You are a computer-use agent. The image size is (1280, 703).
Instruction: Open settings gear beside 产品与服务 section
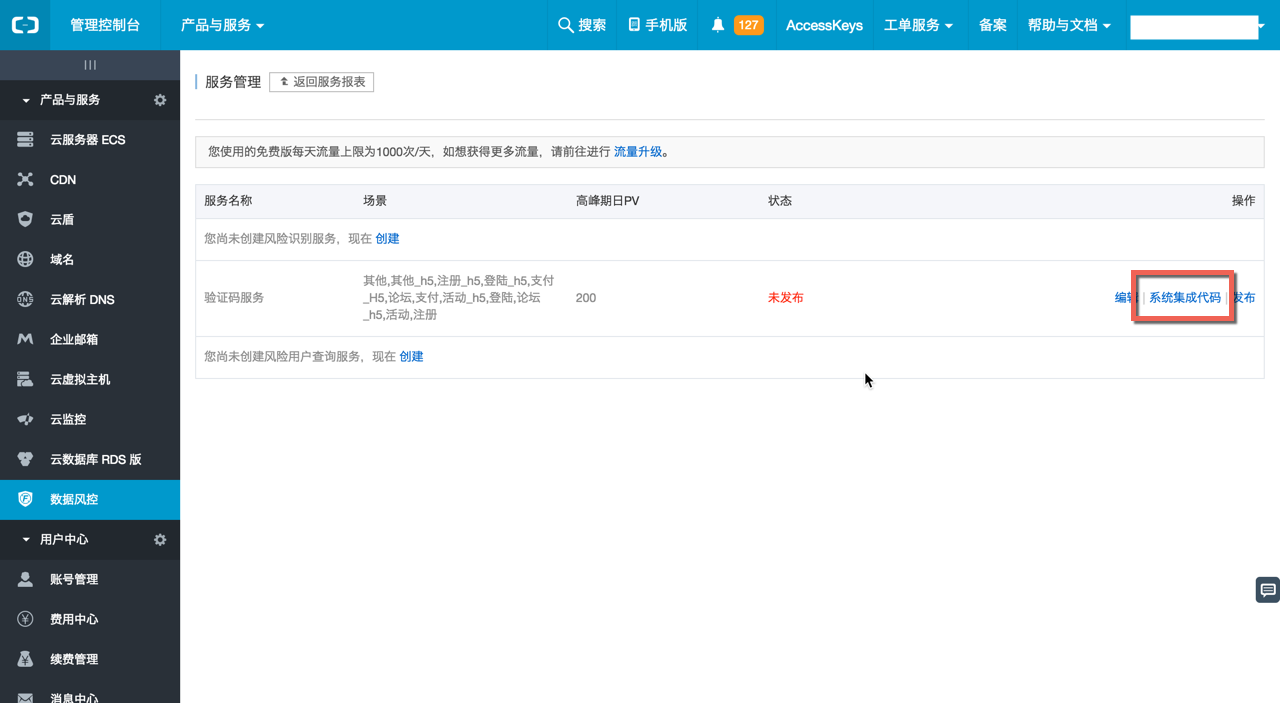[x=160, y=100]
